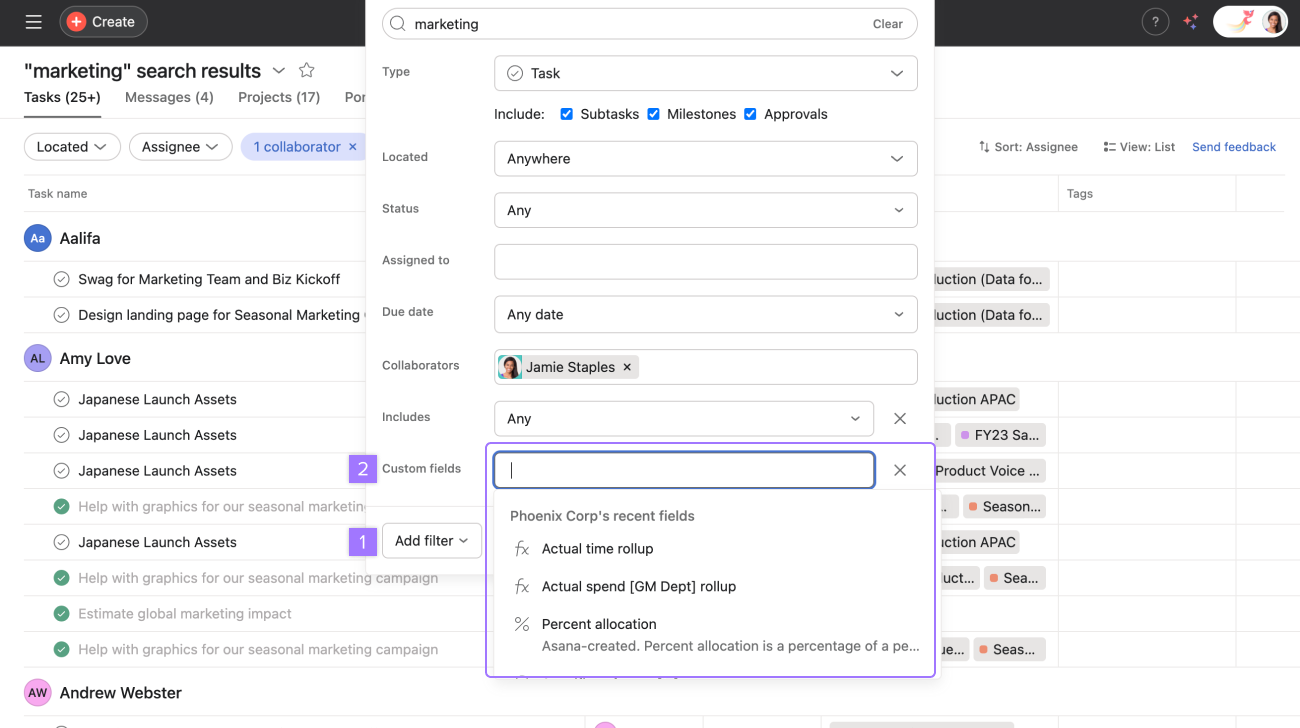
Task: Star the marketing search results
Action: tap(307, 70)
